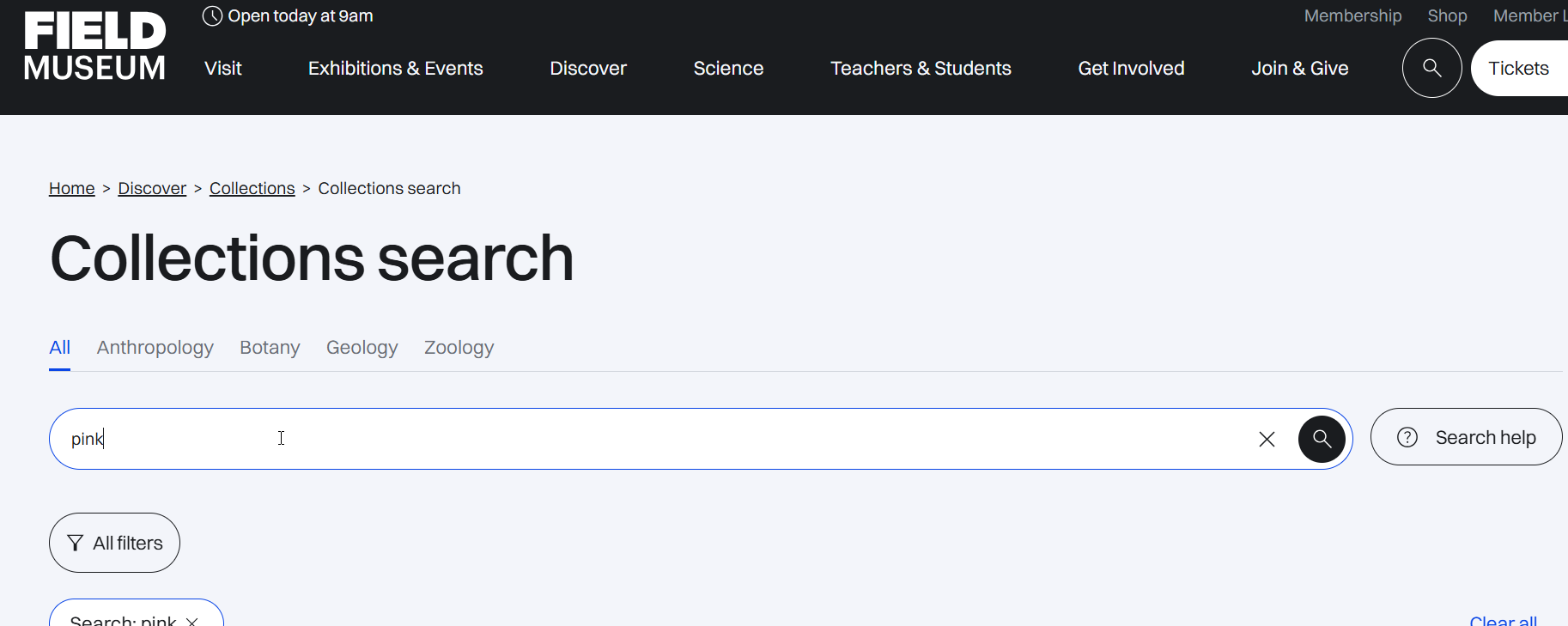Screen dimensions: 1568x626
Task: Go to Home via breadcrumb
Action: click(71, 188)
